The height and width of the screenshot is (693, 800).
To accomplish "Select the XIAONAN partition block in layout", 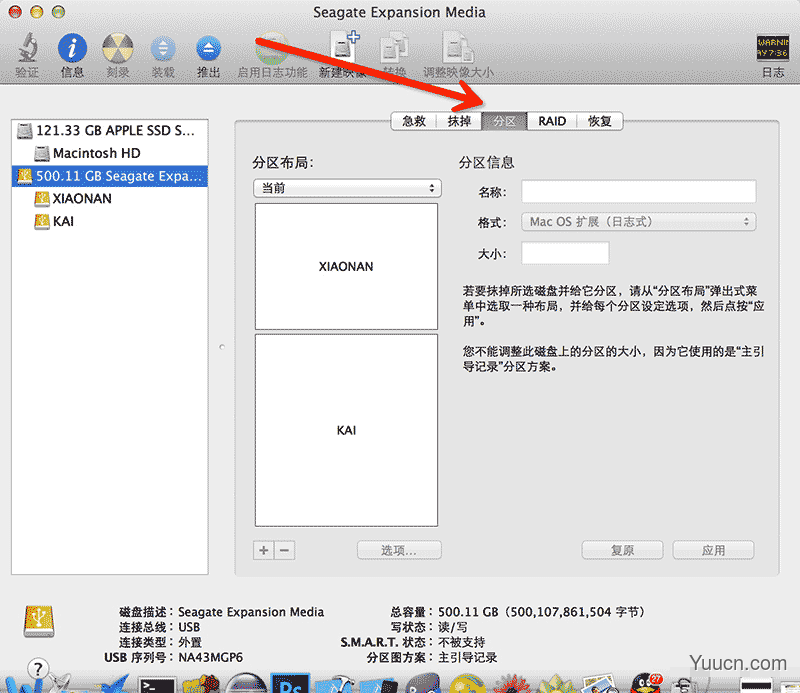I will 346,266.
